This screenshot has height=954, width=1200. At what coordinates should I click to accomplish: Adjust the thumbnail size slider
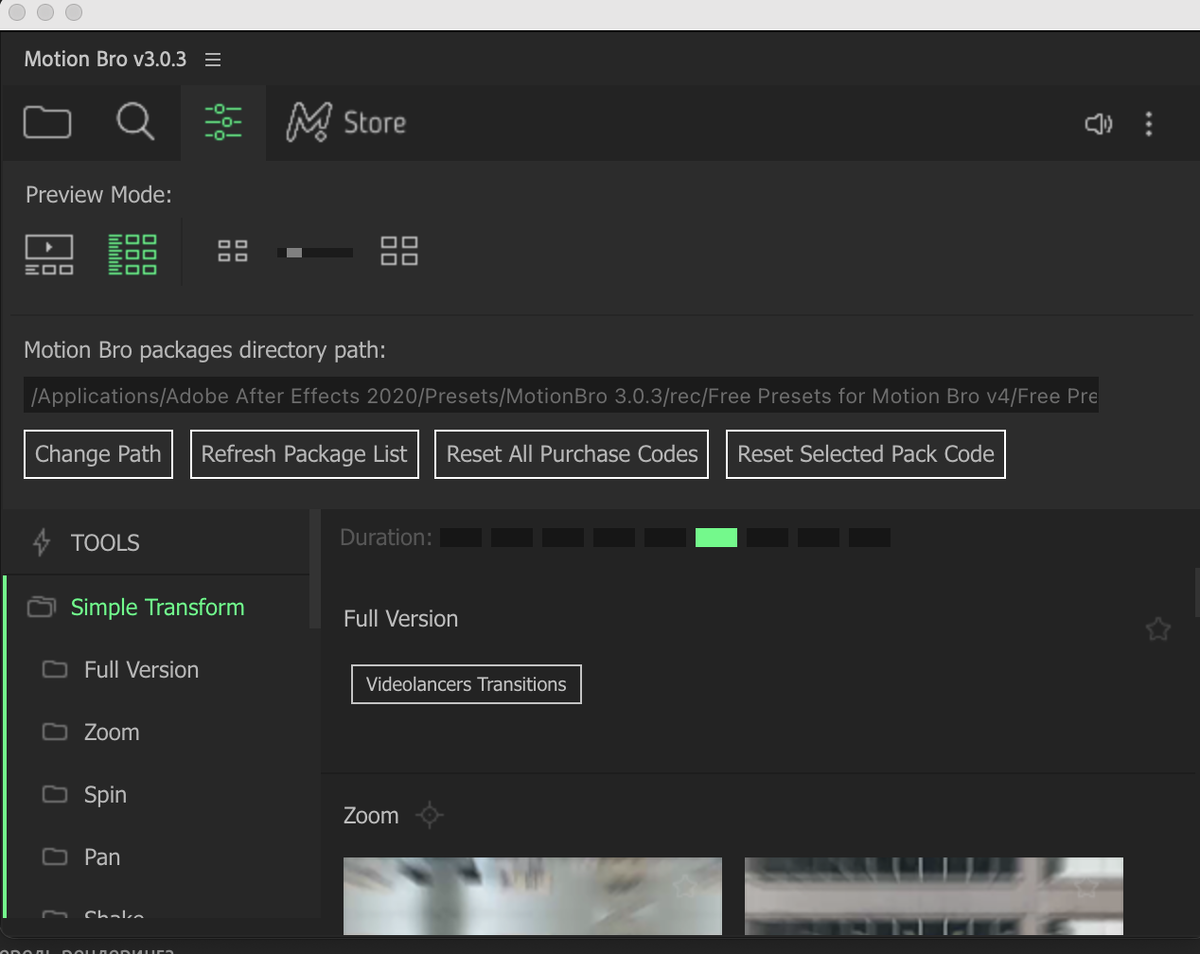[x=315, y=253]
